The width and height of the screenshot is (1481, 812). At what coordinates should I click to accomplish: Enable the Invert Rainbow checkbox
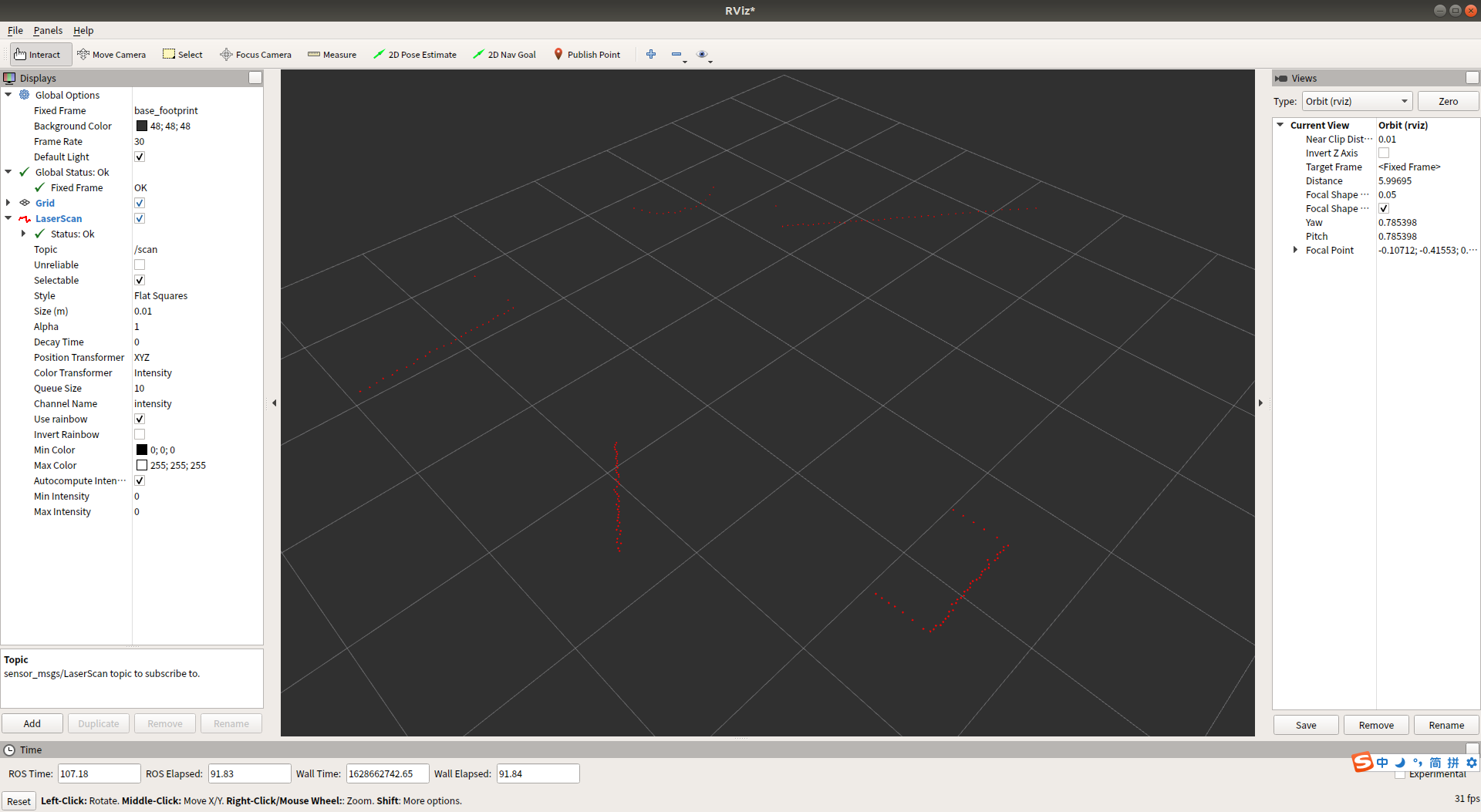(140, 434)
